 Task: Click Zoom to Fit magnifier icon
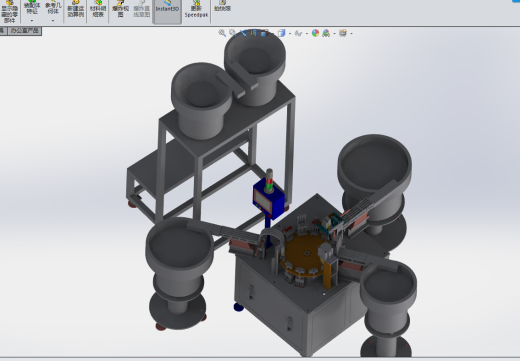222,33
